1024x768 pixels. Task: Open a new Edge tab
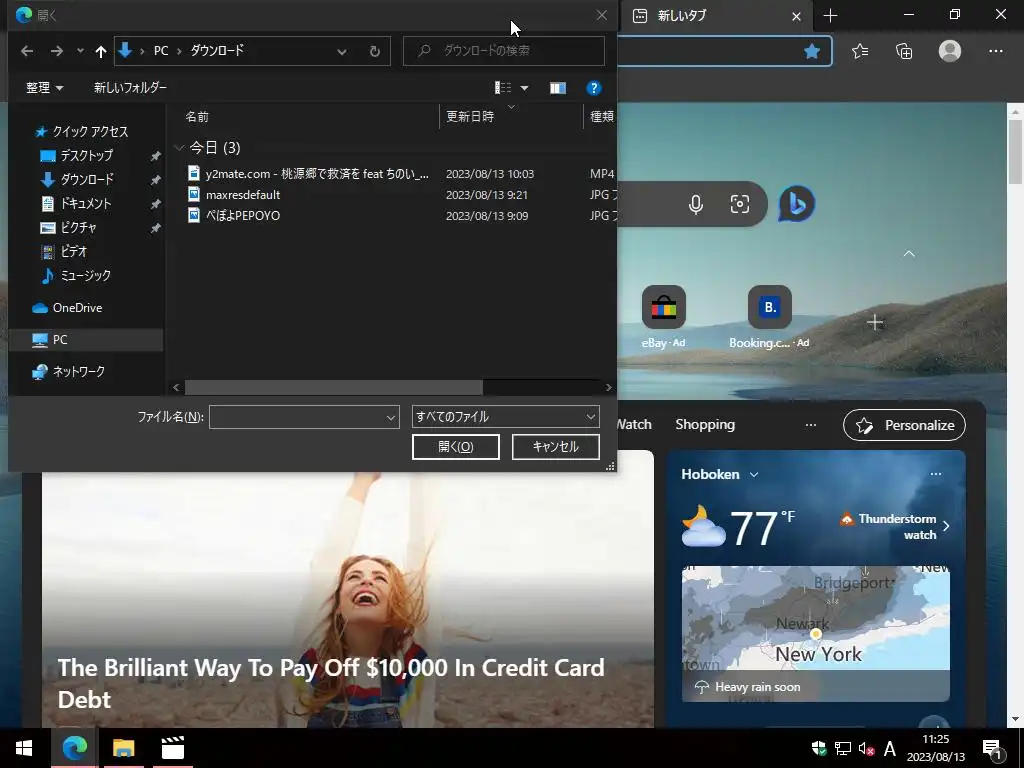click(x=830, y=16)
